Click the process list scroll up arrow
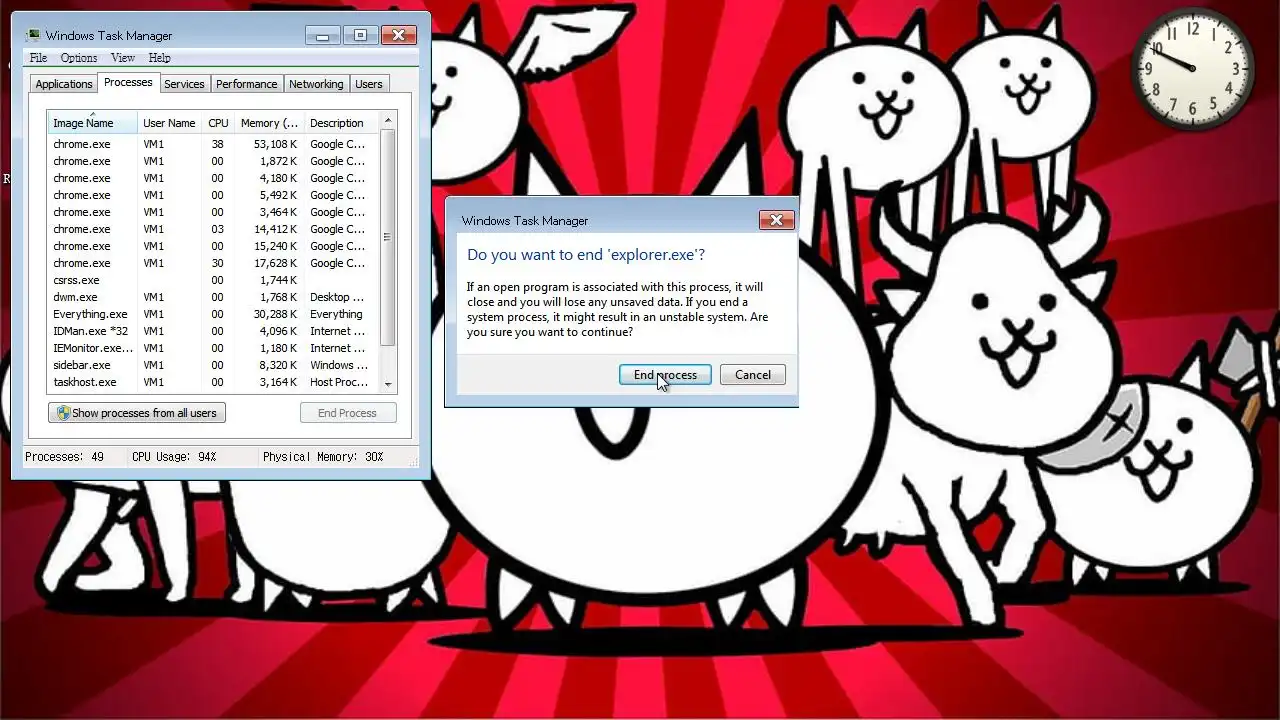The height and width of the screenshot is (720, 1280). pos(388,121)
